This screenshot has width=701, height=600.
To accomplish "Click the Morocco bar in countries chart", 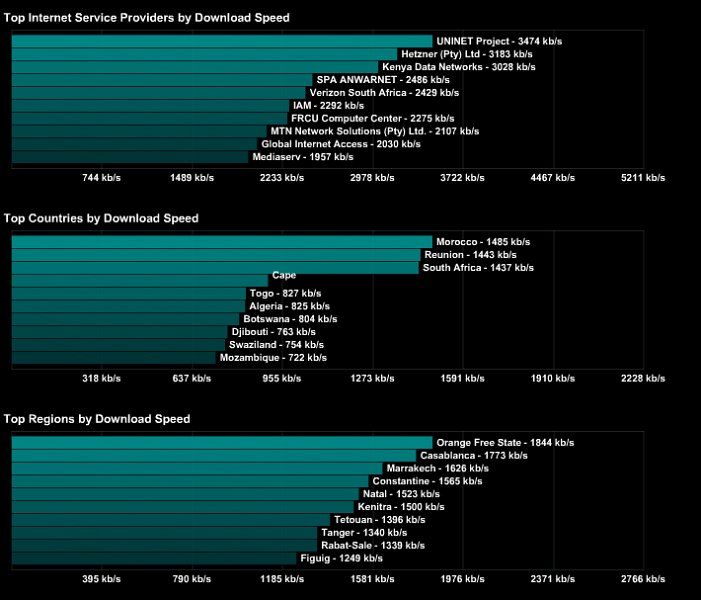I will [222, 242].
